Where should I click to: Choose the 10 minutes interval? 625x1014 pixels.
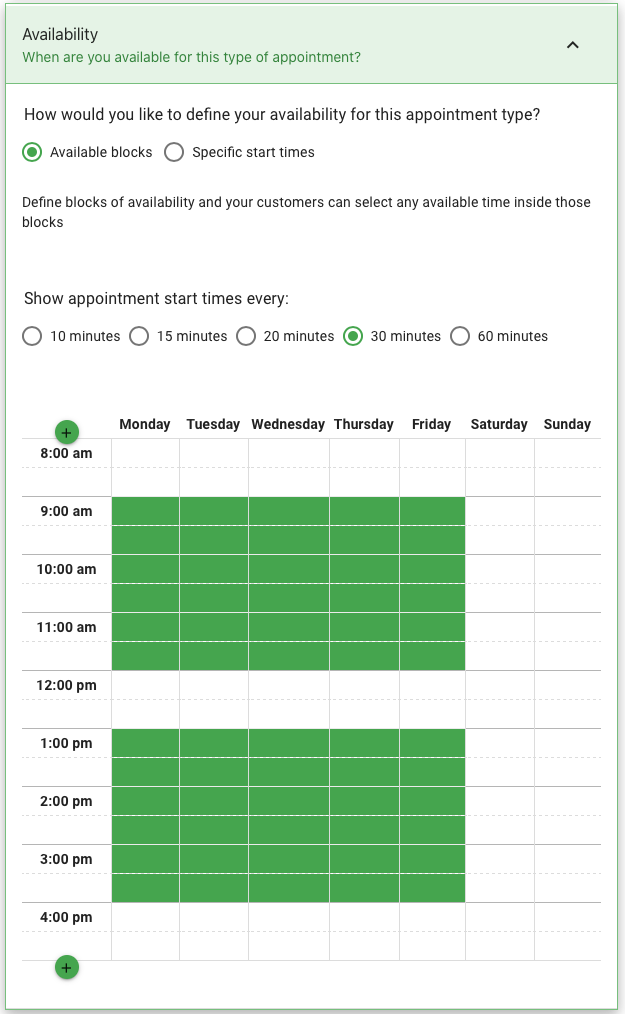32,336
